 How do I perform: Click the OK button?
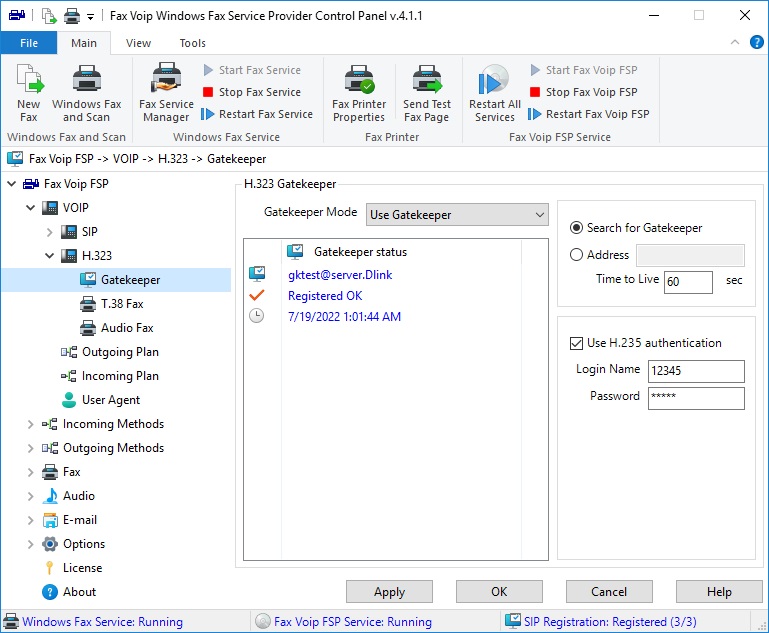(x=499, y=592)
